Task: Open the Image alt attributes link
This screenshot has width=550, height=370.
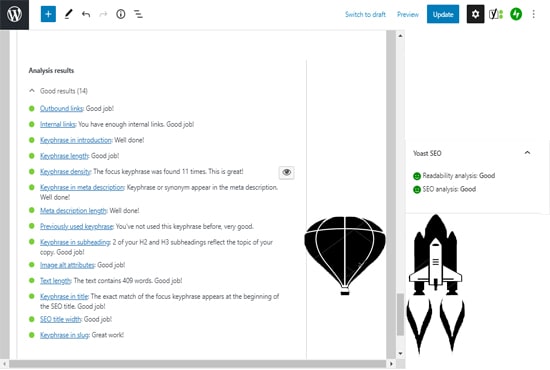Action: click(x=67, y=265)
